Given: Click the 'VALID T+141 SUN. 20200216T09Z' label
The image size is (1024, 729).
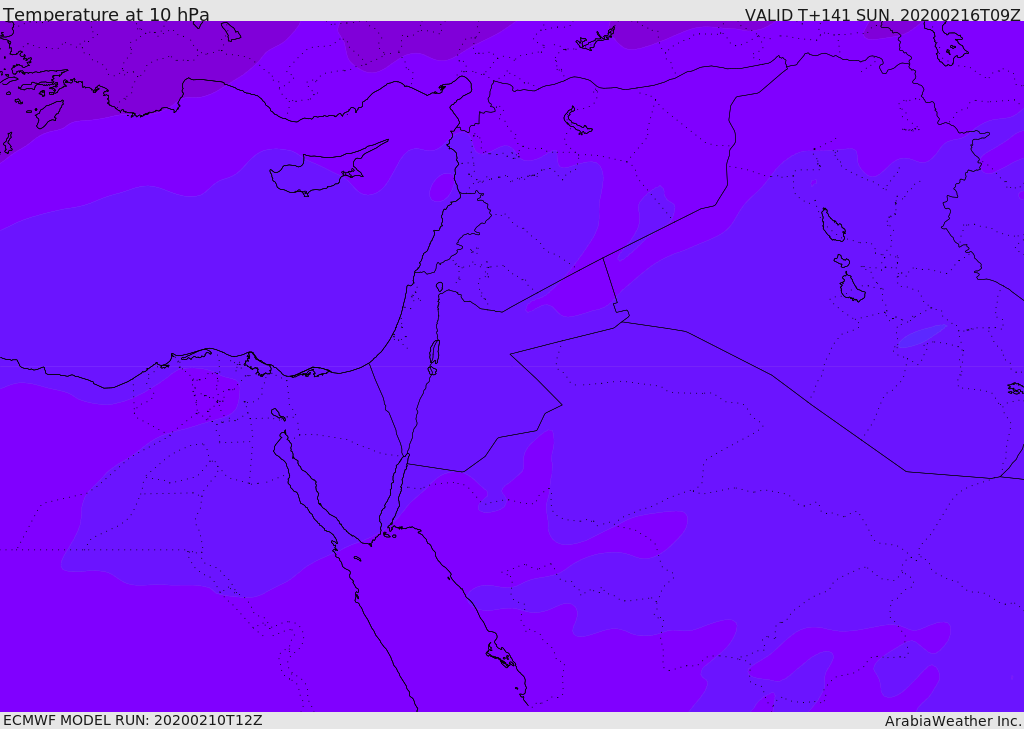Looking at the screenshot, I should click(882, 14).
